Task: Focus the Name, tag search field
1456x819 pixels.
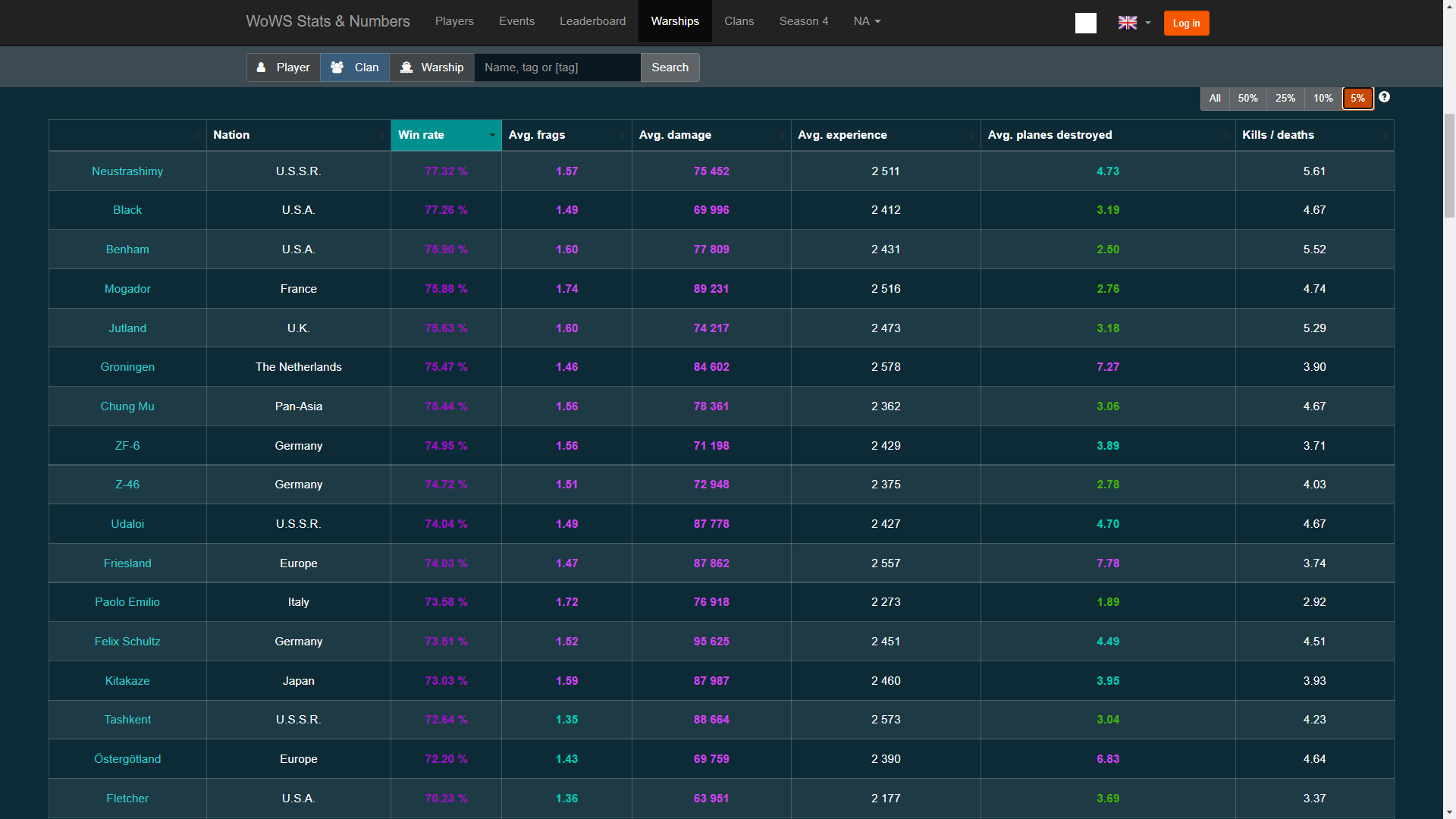Action: click(557, 67)
